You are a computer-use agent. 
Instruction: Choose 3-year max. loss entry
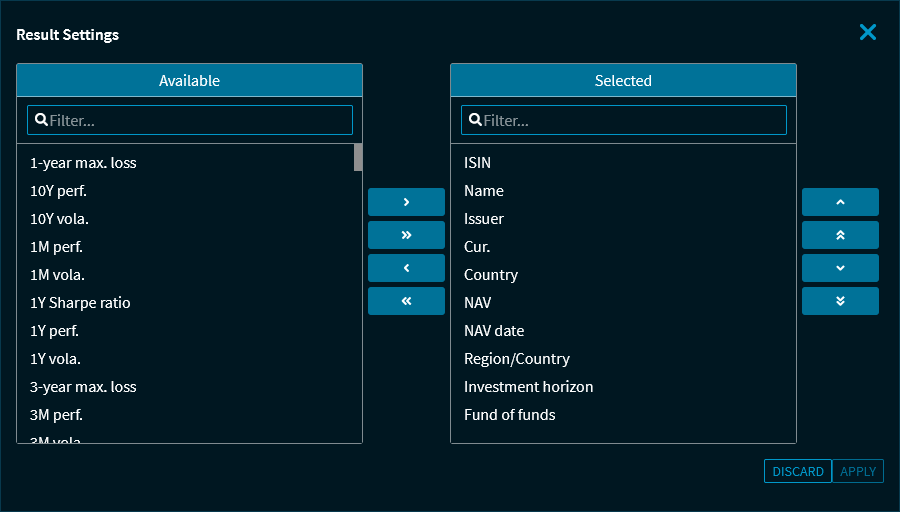pos(83,387)
